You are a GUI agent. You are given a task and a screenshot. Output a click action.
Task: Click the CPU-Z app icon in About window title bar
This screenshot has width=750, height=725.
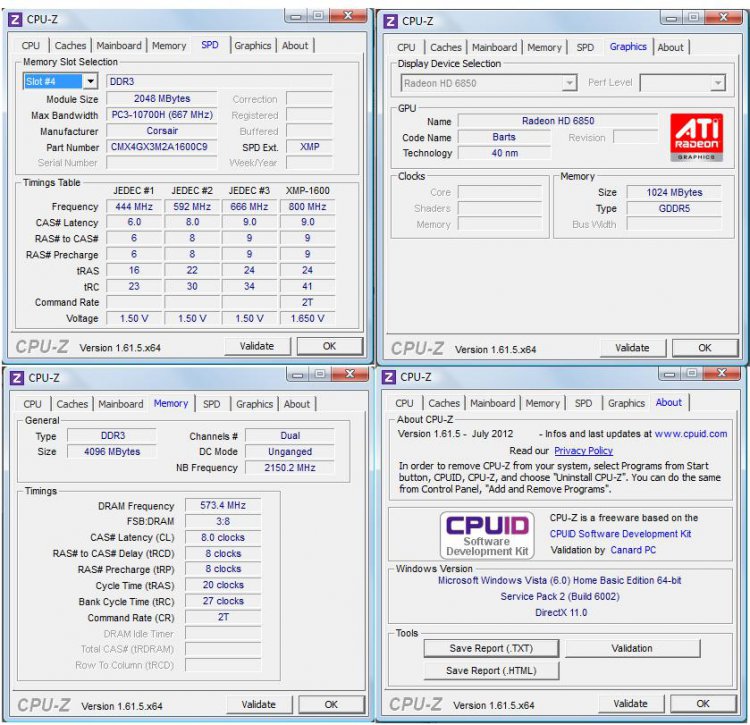[x=388, y=377]
